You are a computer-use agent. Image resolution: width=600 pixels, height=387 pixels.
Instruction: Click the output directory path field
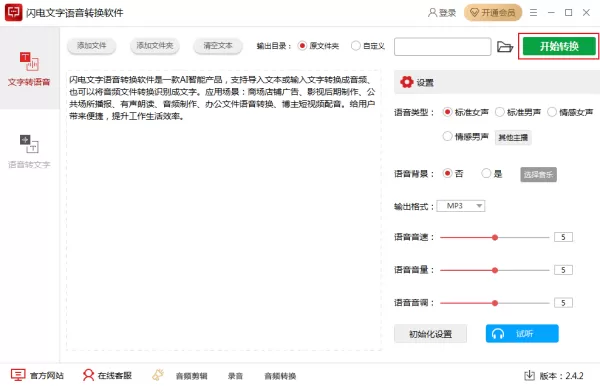[x=443, y=47]
